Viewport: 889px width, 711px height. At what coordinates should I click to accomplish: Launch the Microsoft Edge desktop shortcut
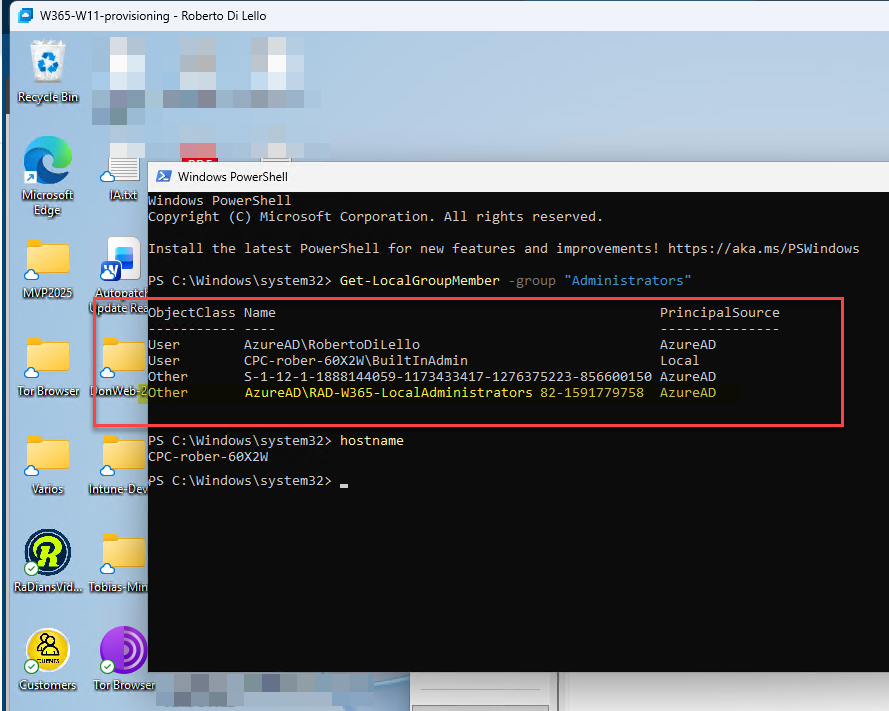click(47, 162)
